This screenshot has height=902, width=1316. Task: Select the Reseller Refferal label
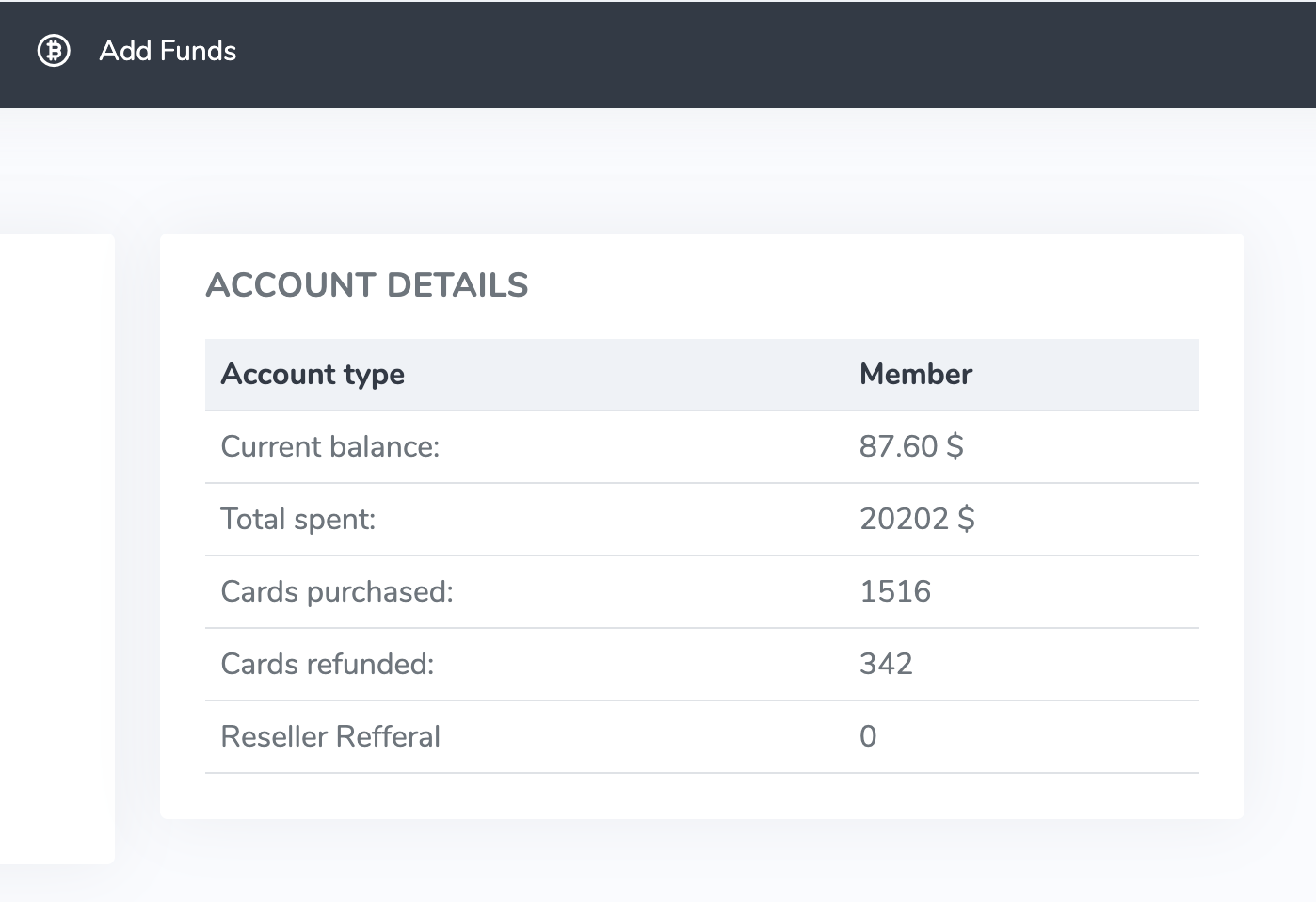pyautogui.click(x=329, y=737)
